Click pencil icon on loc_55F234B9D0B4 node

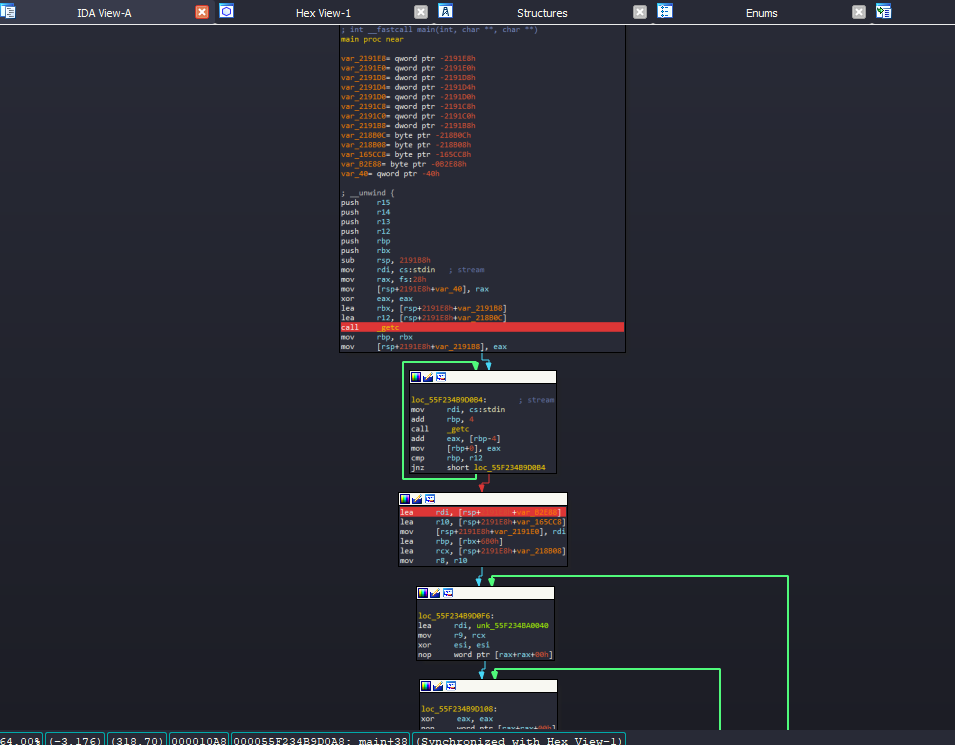point(428,377)
